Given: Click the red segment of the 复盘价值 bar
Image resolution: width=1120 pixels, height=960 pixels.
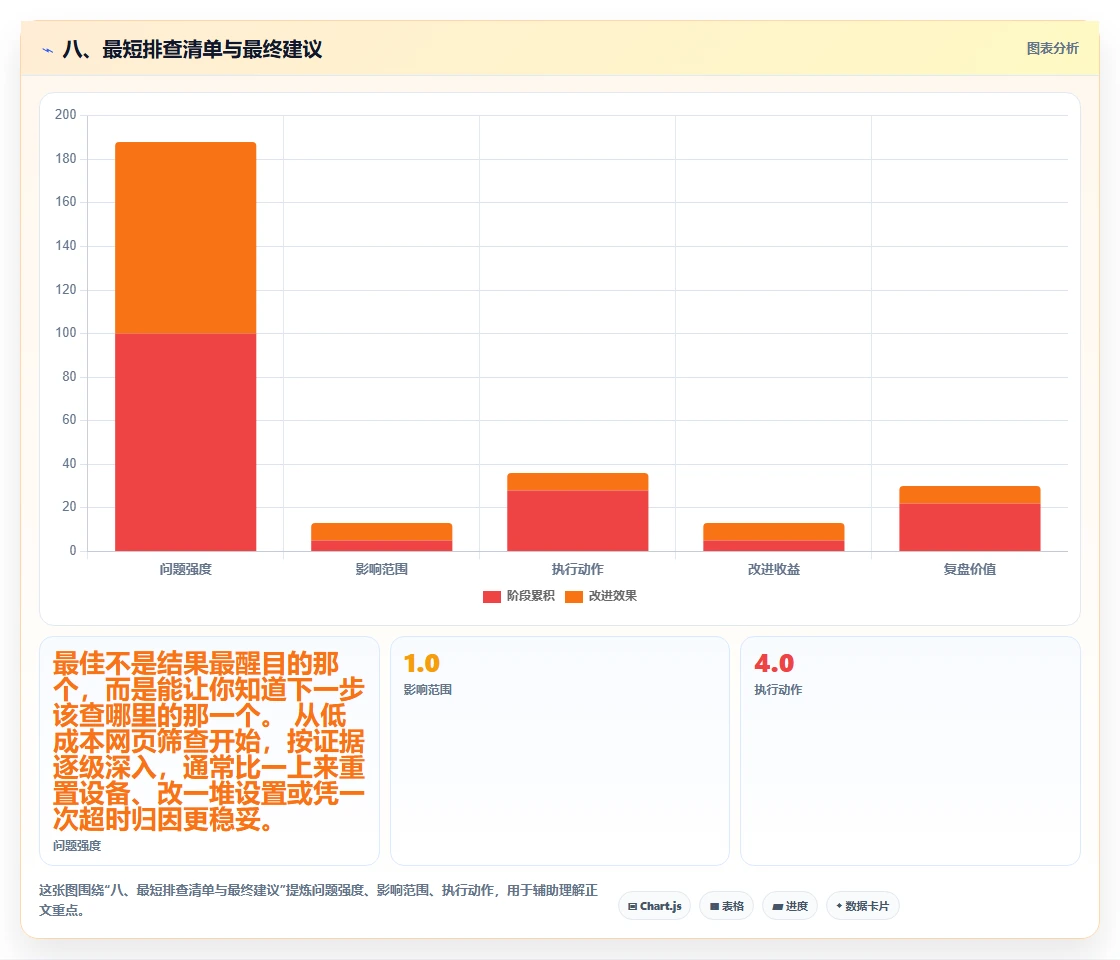Looking at the screenshot, I should (970, 527).
